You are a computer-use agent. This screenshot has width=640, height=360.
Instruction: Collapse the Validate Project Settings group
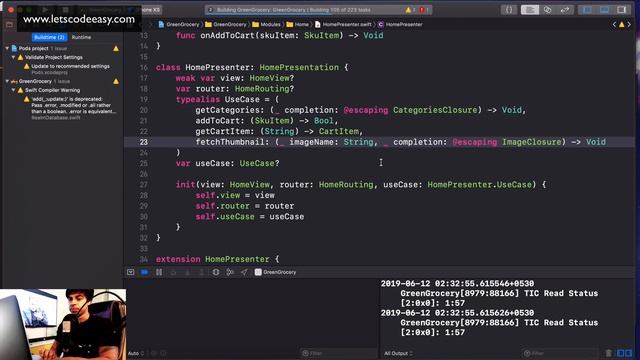tap(13, 57)
